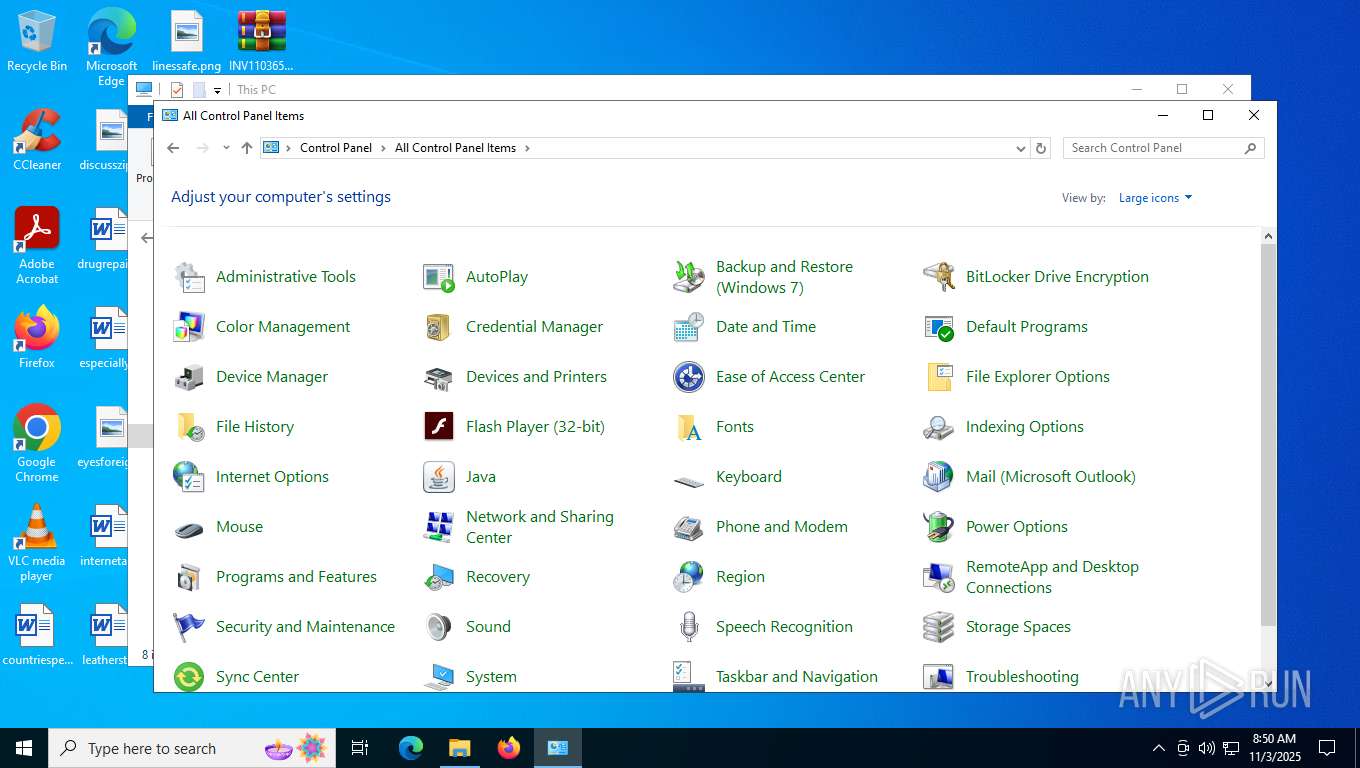Open the Ease of Access Center icon
The width and height of the screenshot is (1360, 768).
tap(689, 377)
